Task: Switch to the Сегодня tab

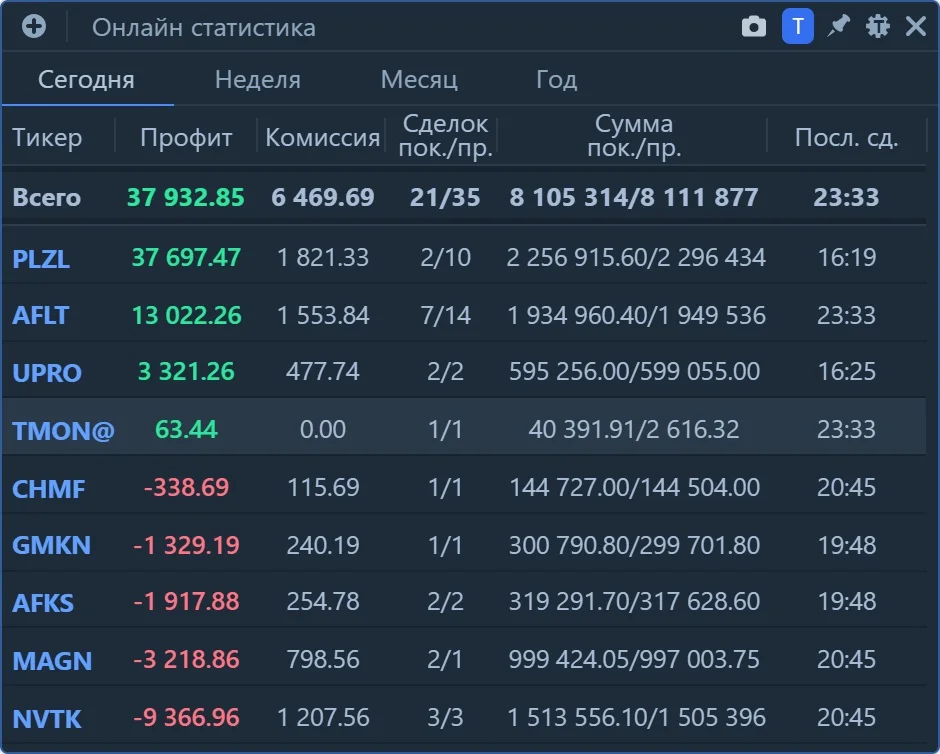Action: click(86, 80)
